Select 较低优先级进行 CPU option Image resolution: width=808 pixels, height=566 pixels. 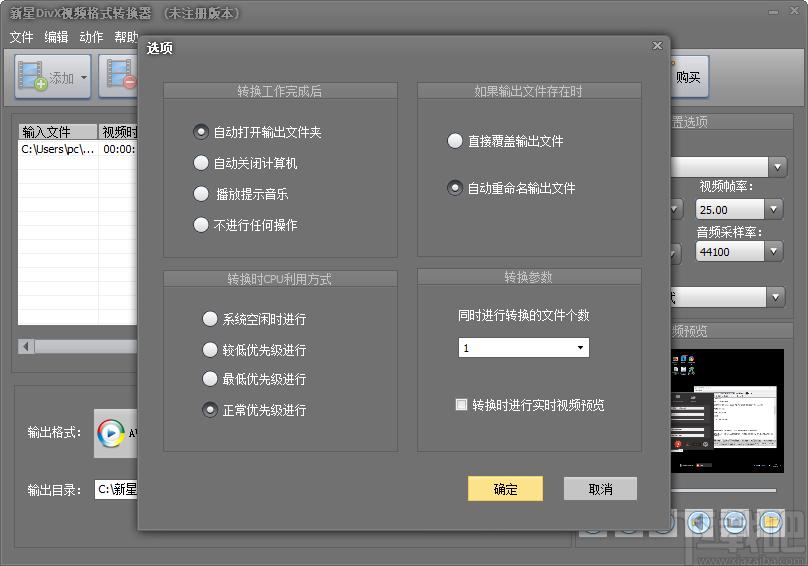point(210,349)
